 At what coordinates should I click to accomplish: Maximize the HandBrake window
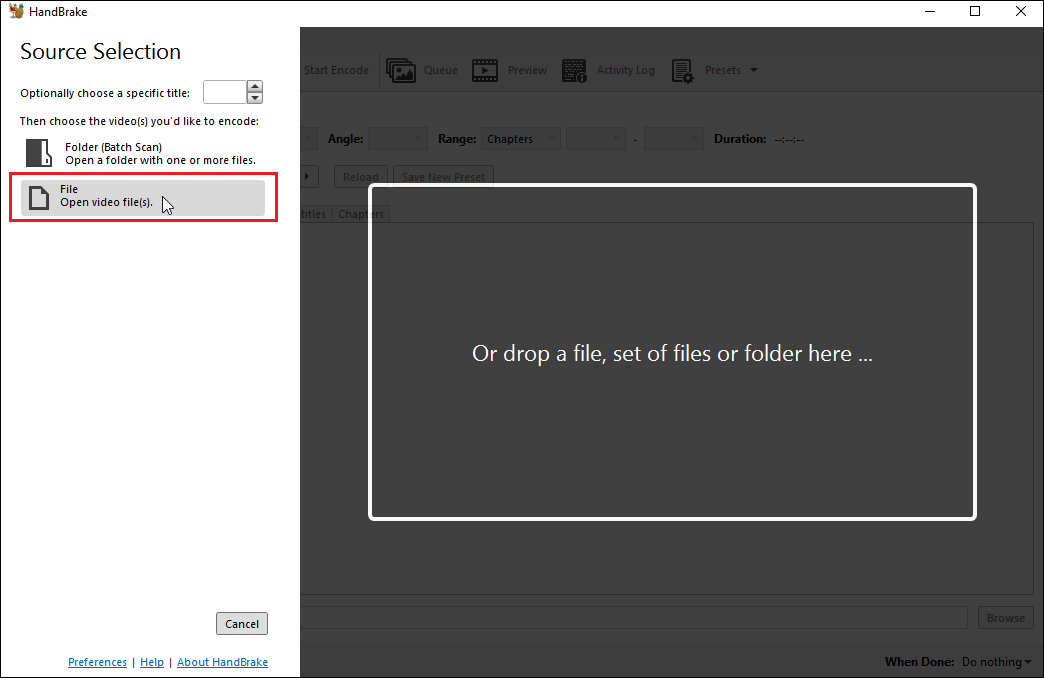click(975, 11)
